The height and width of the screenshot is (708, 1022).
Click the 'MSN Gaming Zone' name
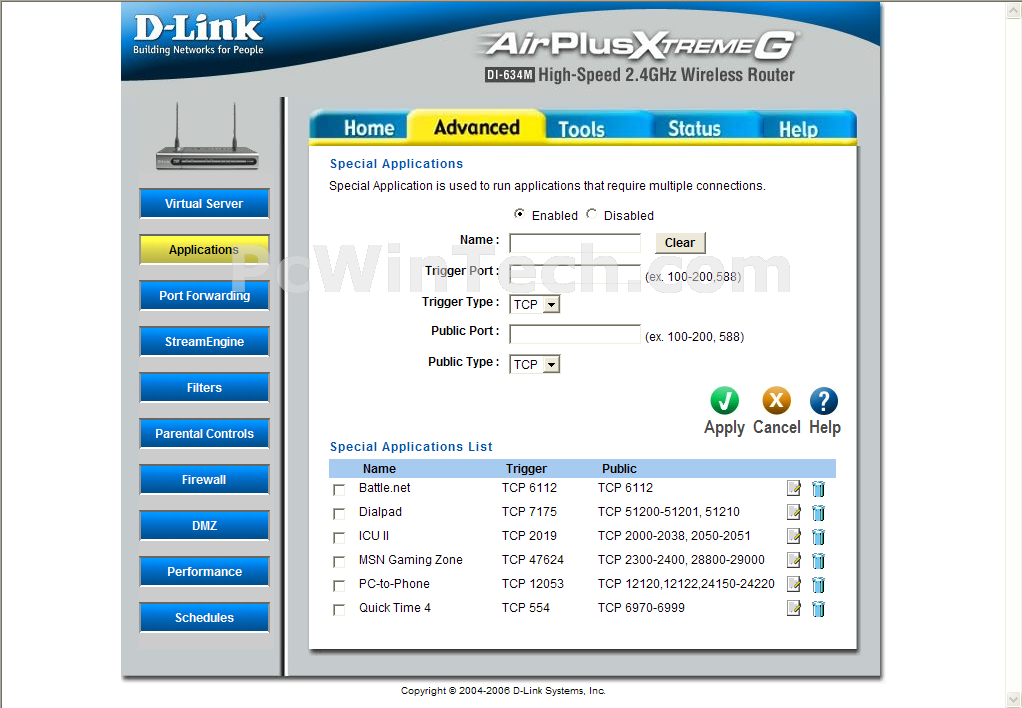click(x=411, y=559)
